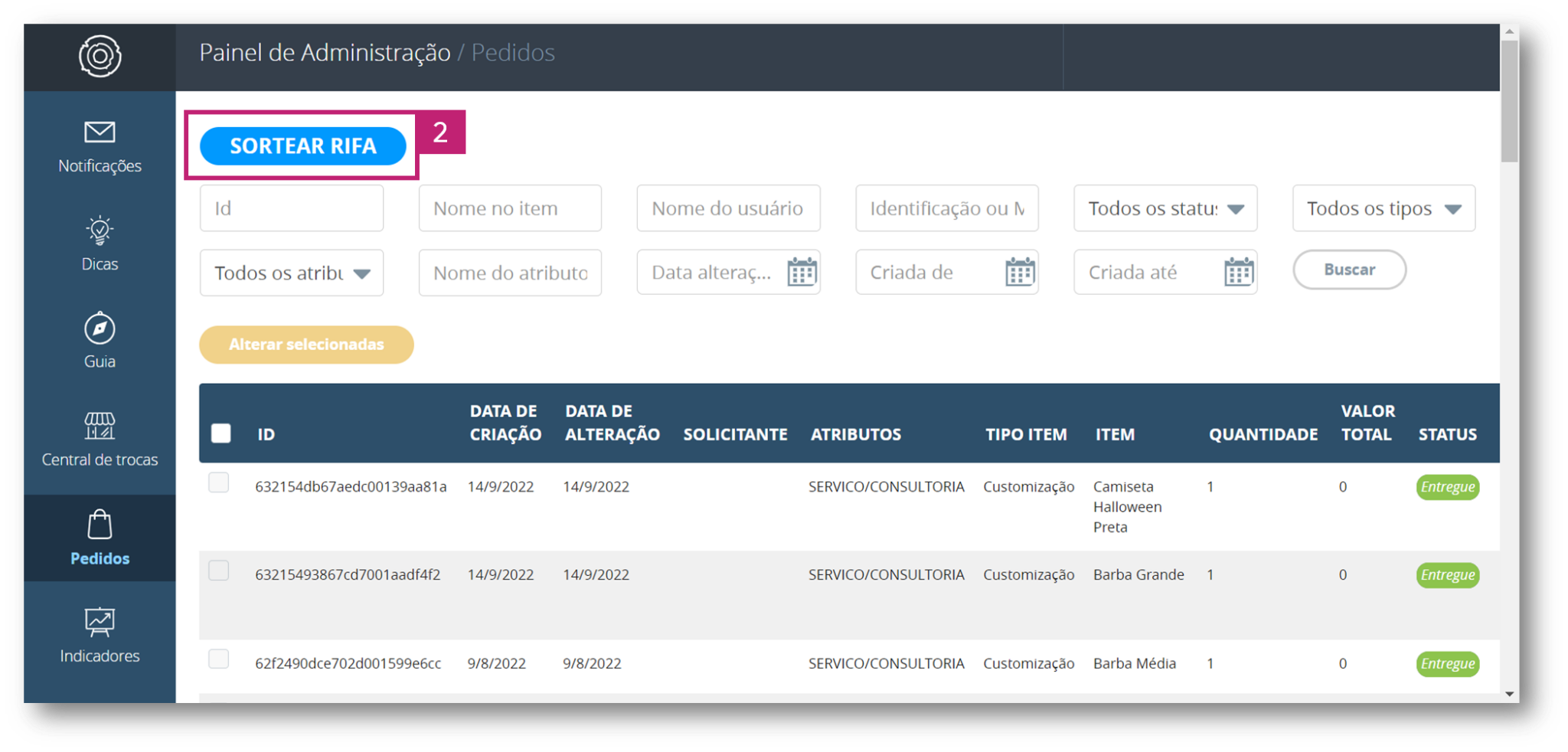This screenshot has width=1568, height=752.
Task: Click scrollbar down arrow
Action: coord(1510,694)
